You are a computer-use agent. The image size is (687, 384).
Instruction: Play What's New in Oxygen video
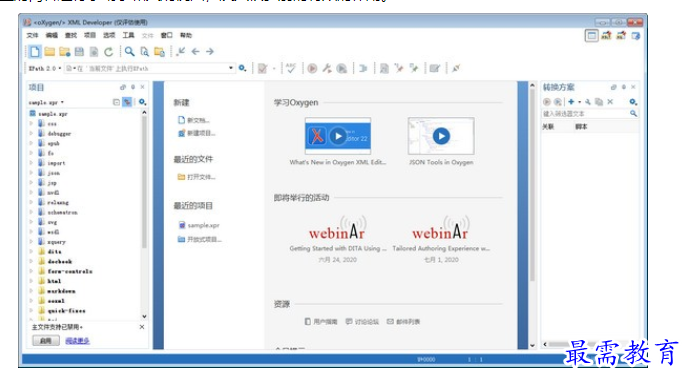tap(338, 136)
